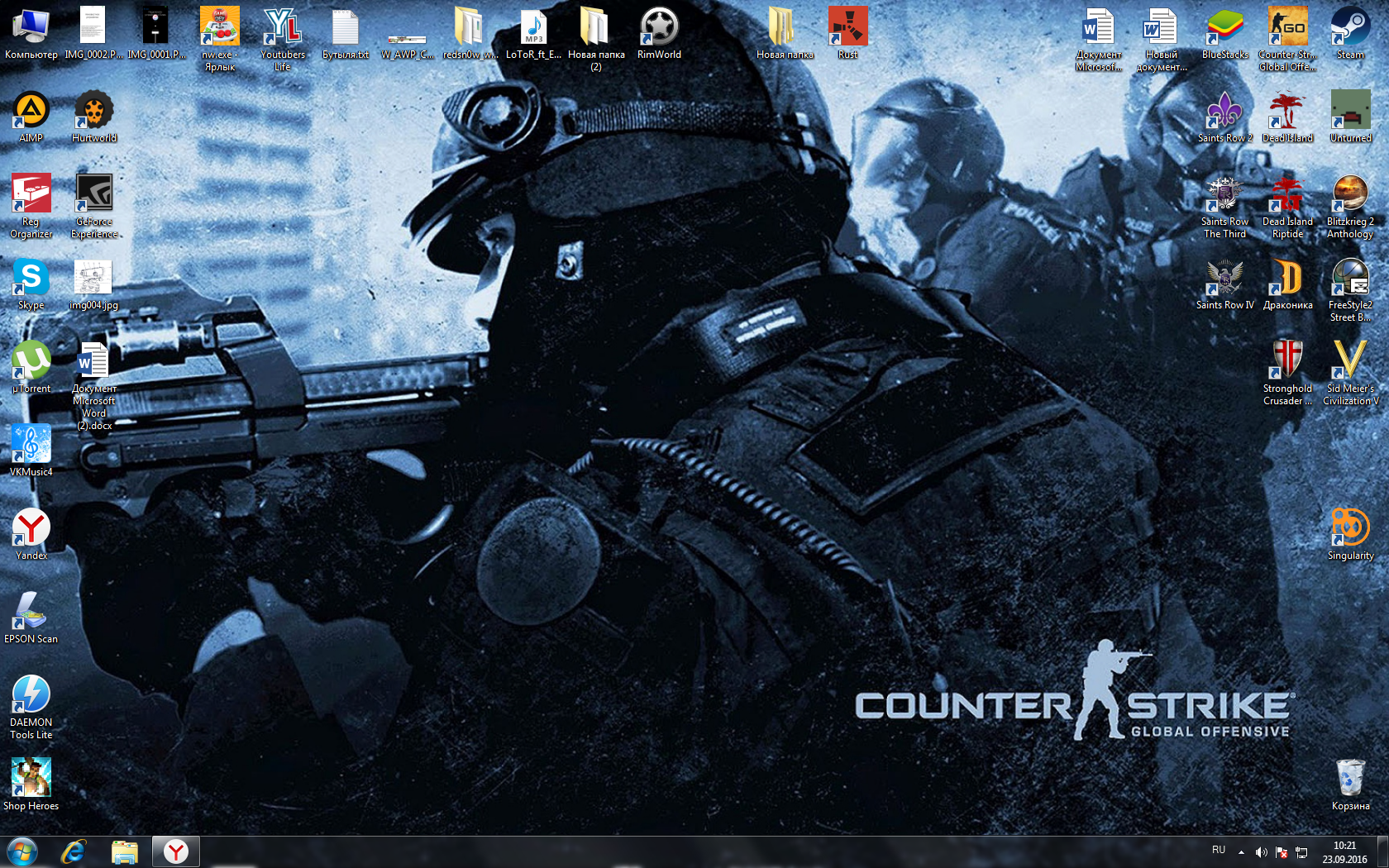
Task: Select the IMG_0002 file on desktop
Action: click(93, 33)
